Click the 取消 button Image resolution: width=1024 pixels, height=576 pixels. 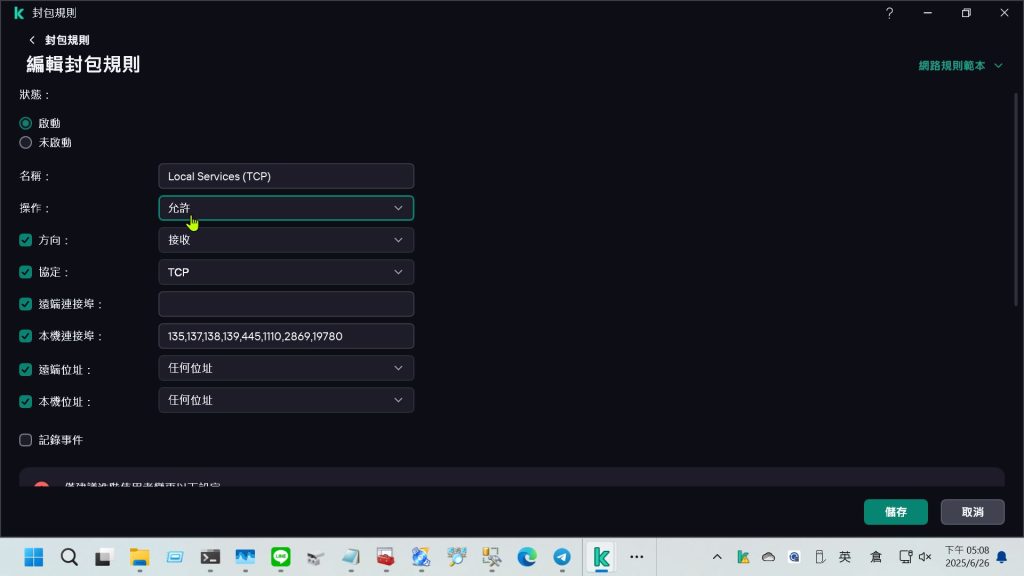(972, 512)
